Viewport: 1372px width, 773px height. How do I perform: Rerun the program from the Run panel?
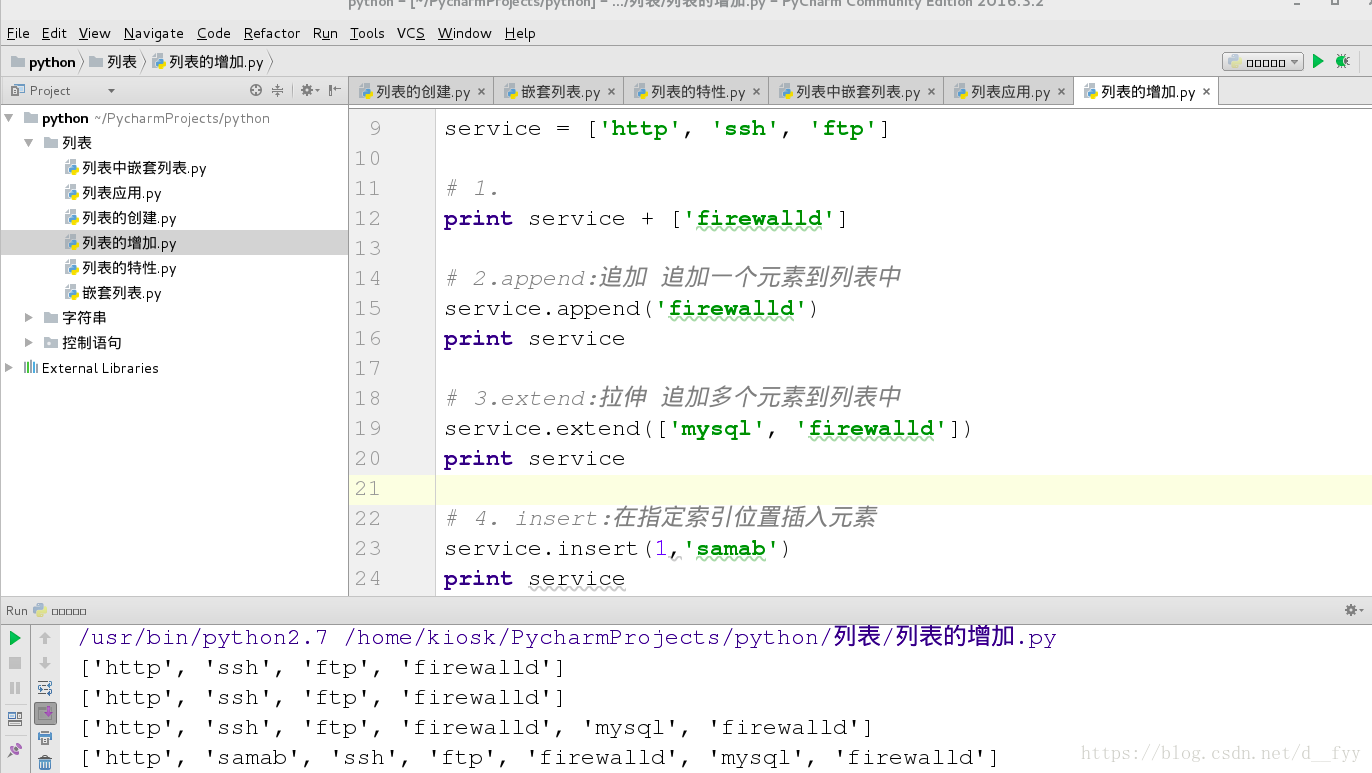pyautogui.click(x=15, y=638)
